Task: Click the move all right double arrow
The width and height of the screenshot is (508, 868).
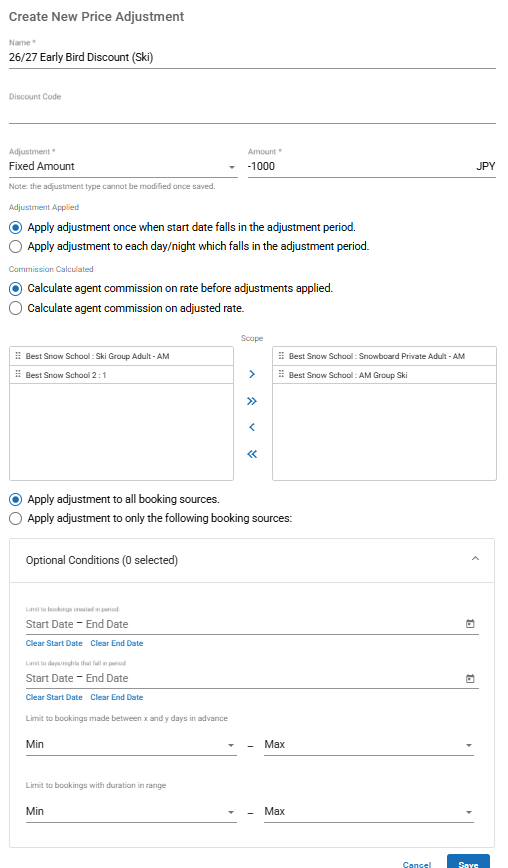Action: (x=252, y=401)
